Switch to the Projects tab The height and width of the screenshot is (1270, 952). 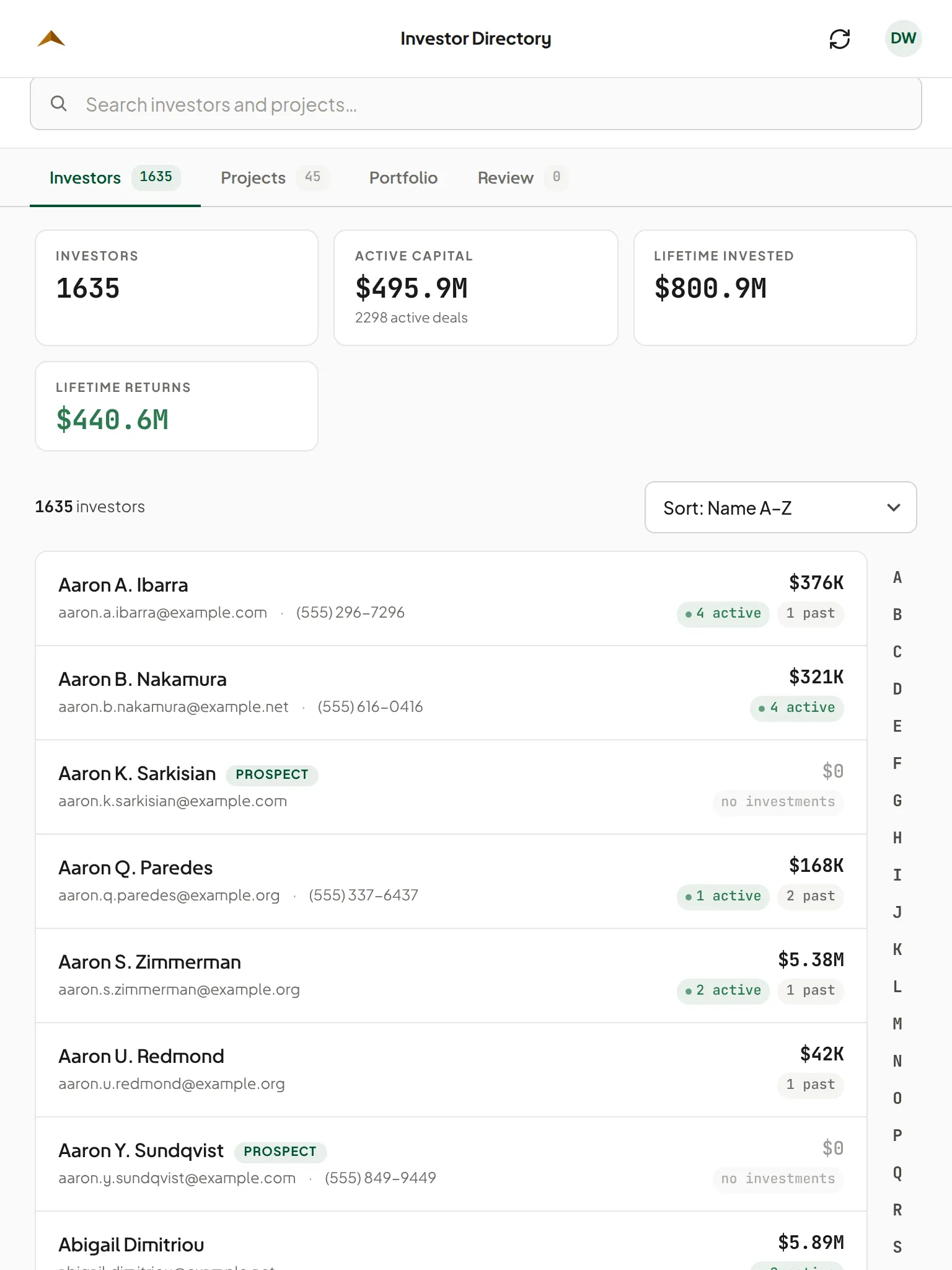pyautogui.click(x=275, y=178)
